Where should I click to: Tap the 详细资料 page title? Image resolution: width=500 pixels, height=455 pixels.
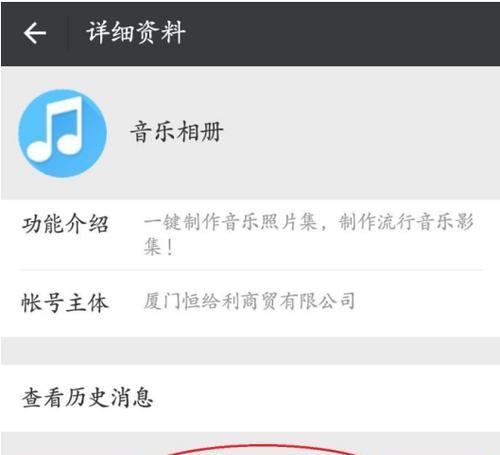pos(136,32)
